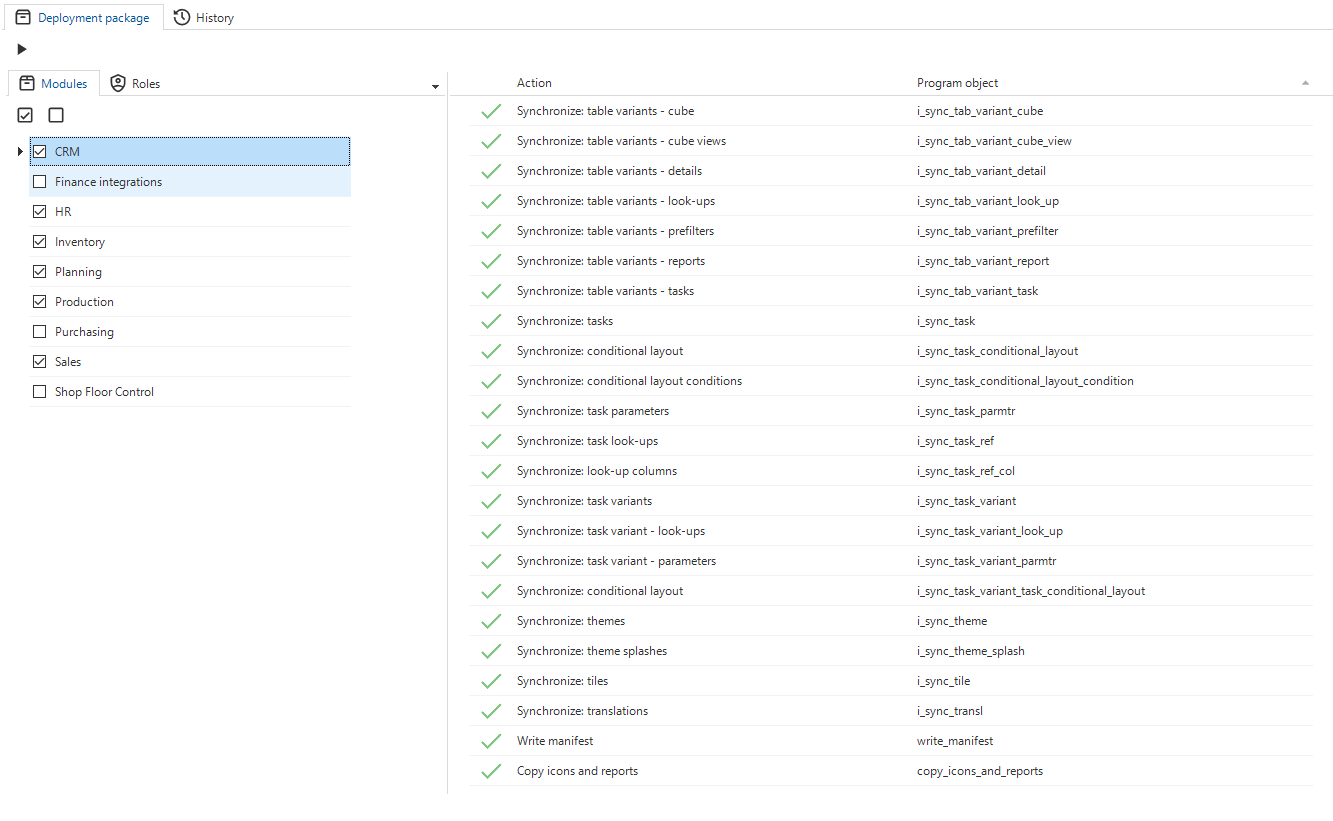This screenshot has width=1333, height=821.
Task: Expand the CRM tree node arrow
Action: pyautogui.click(x=20, y=152)
